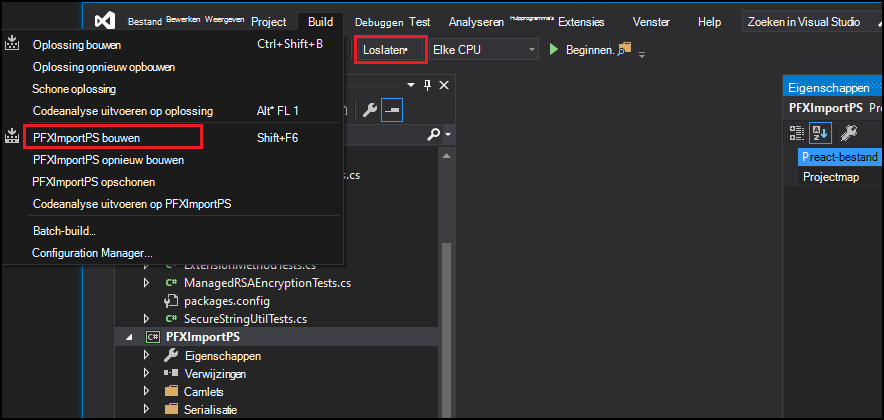Open Configuration Manager... entry
The width and height of the screenshot is (884, 420).
tap(172, 253)
